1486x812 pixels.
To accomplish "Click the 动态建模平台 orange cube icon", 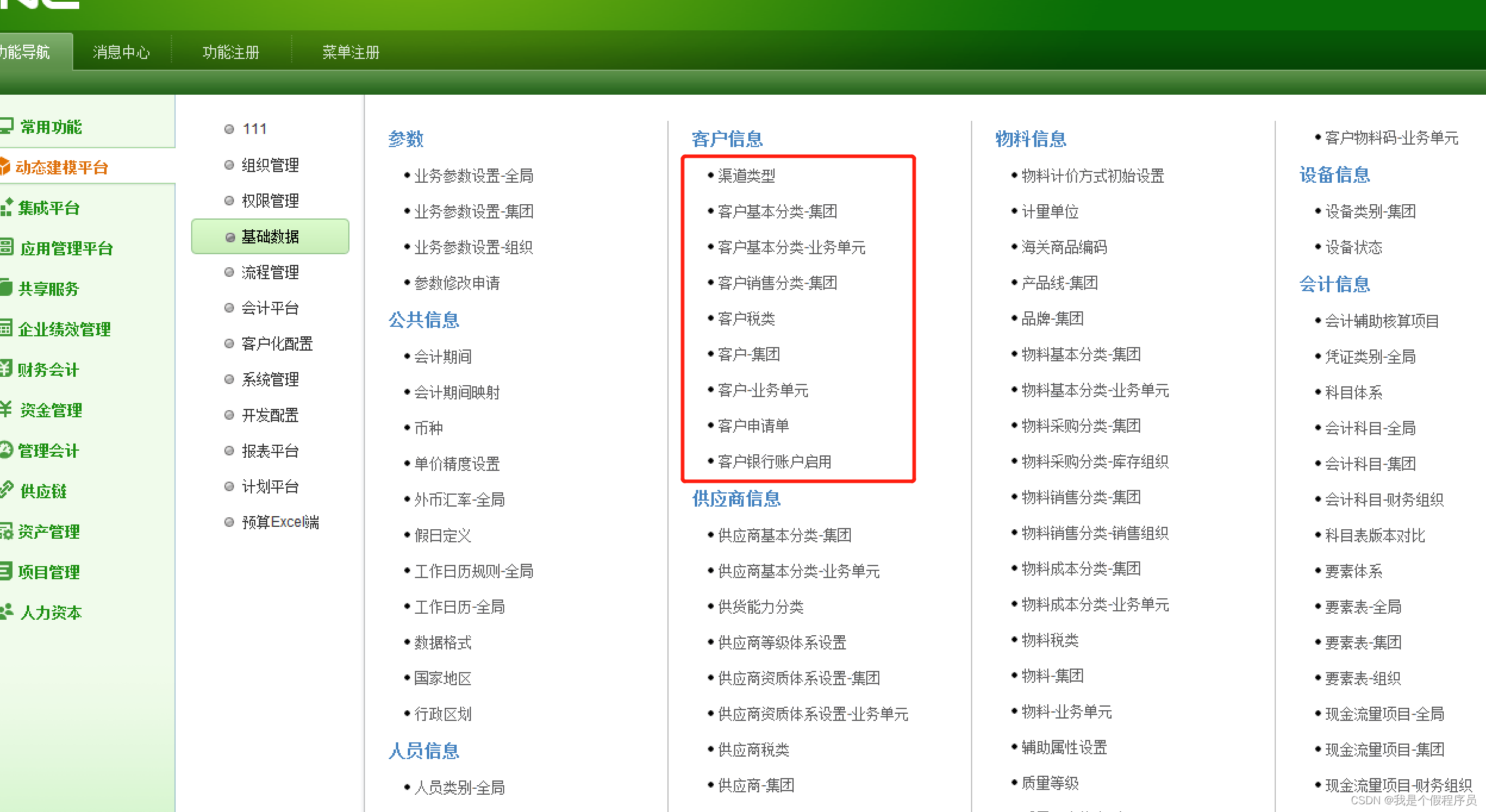I will click(5, 167).
